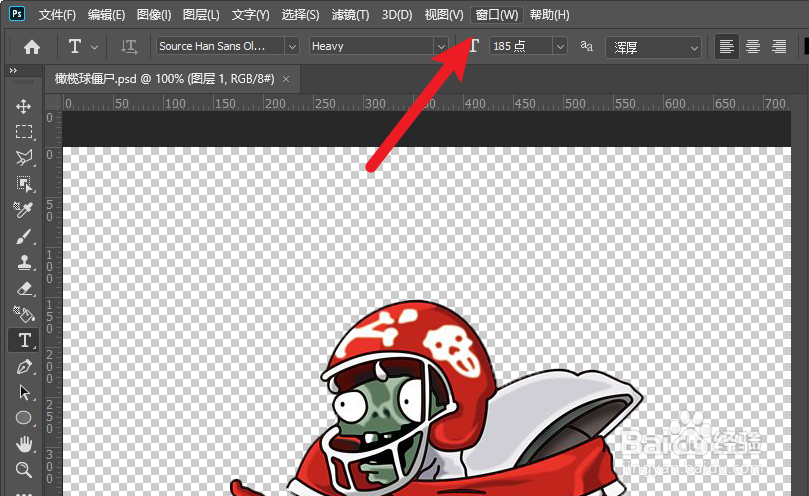The width and height of the screenshot is (809, 496).
Task: Toggle text orientation button
Action: point(128,47)
